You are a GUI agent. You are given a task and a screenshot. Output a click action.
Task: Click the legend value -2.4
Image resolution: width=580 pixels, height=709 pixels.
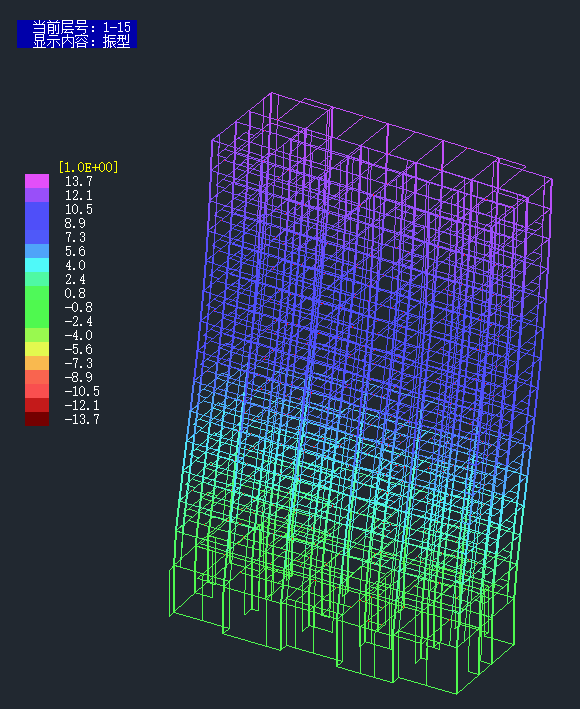click(x=79, y=321)
